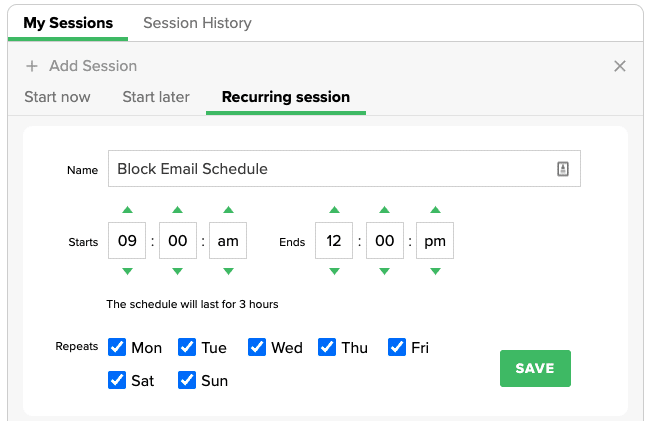Disable the Sat repeat checkbox
The height and width of the screenshot is (421, 645).
117,380
